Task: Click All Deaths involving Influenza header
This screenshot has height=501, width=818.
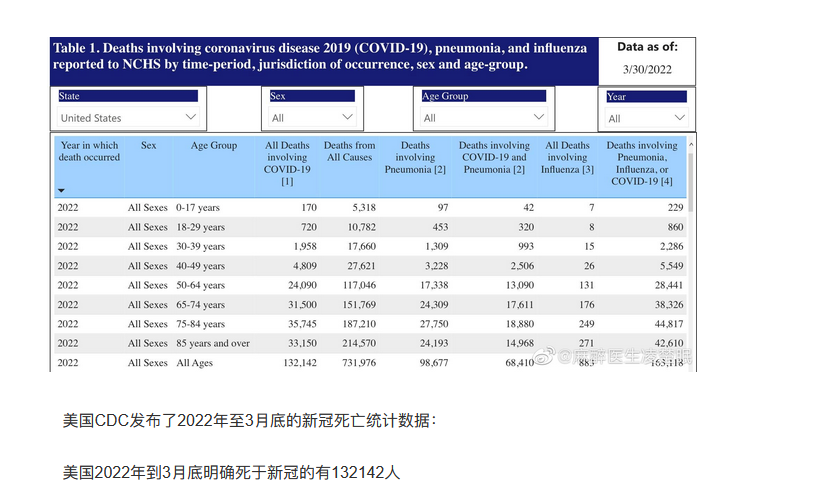Action: (568, 157)
